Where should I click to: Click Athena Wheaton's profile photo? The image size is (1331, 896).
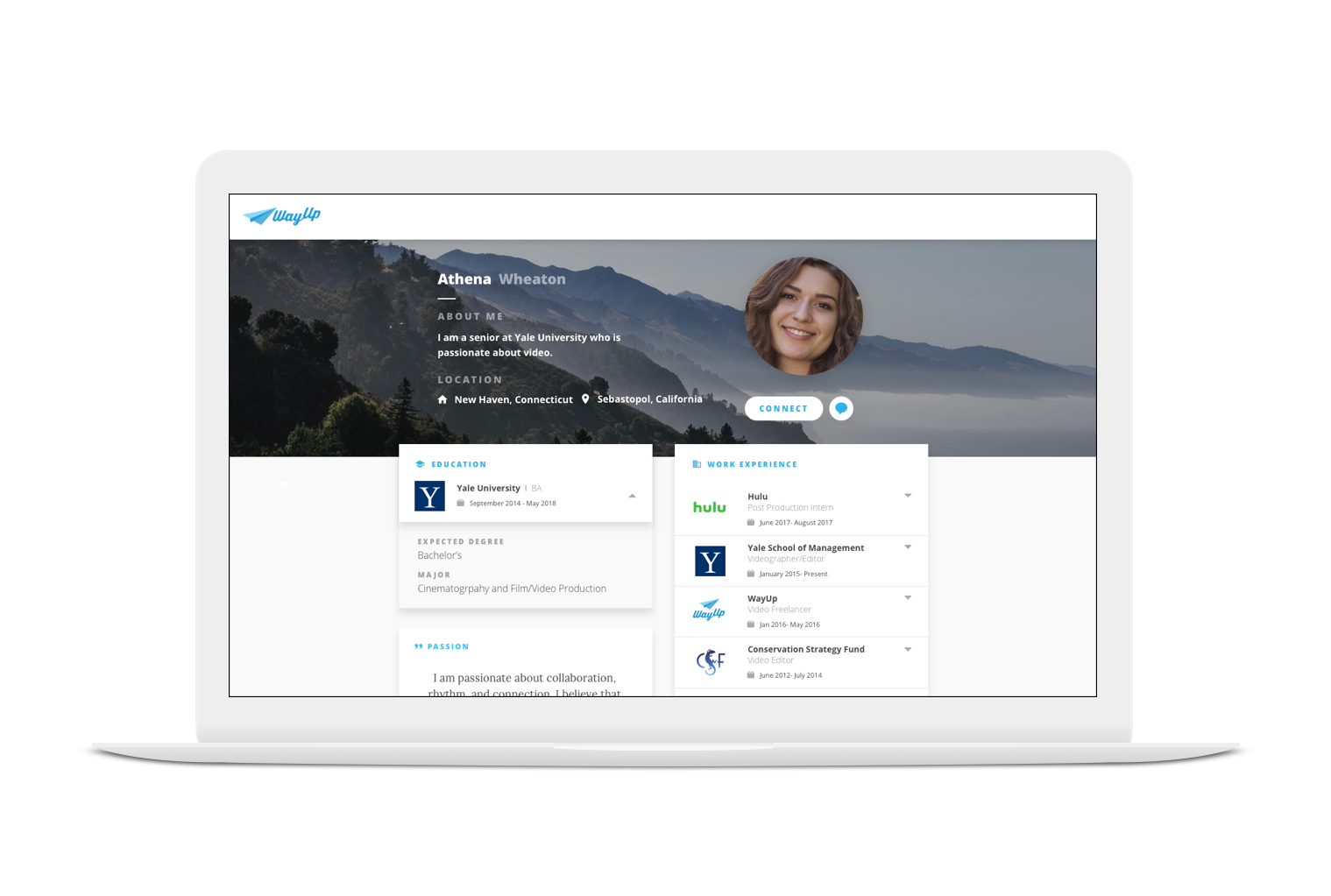[803, 315]
